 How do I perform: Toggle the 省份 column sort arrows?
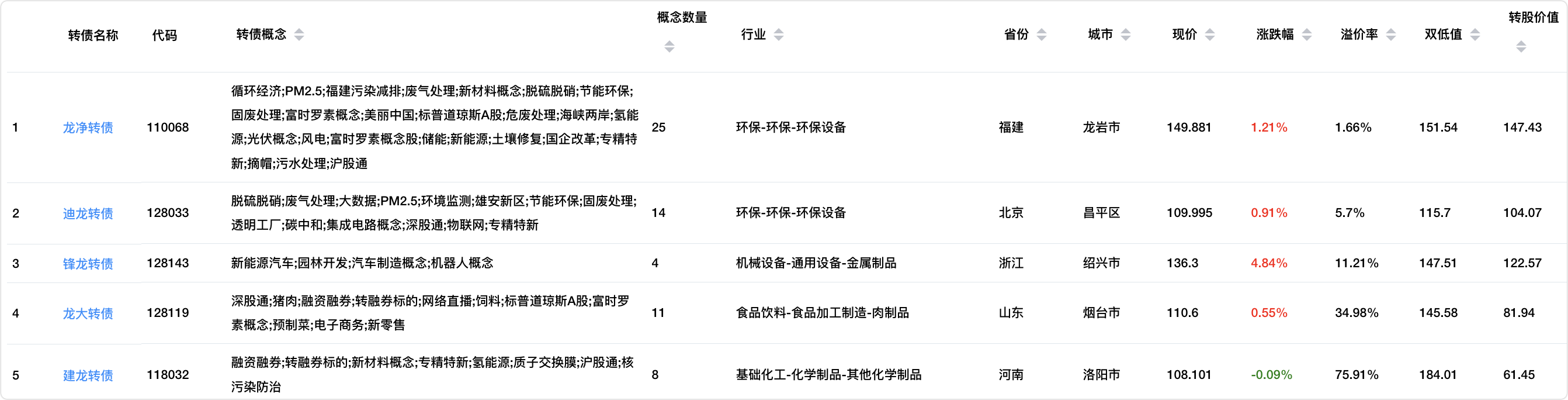tap(1042, 35)
